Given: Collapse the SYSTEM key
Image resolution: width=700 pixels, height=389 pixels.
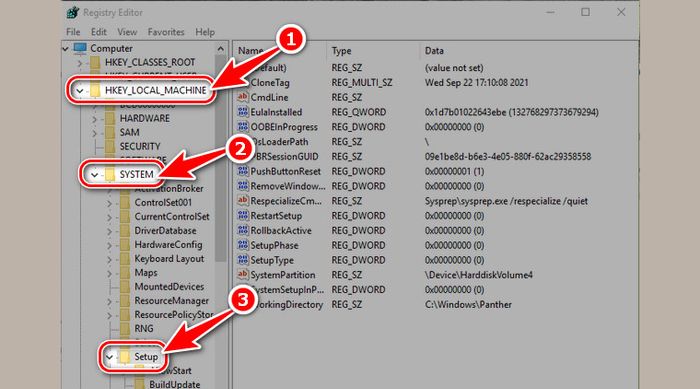Looking at the screenshot, I should (x=95, y=175).
